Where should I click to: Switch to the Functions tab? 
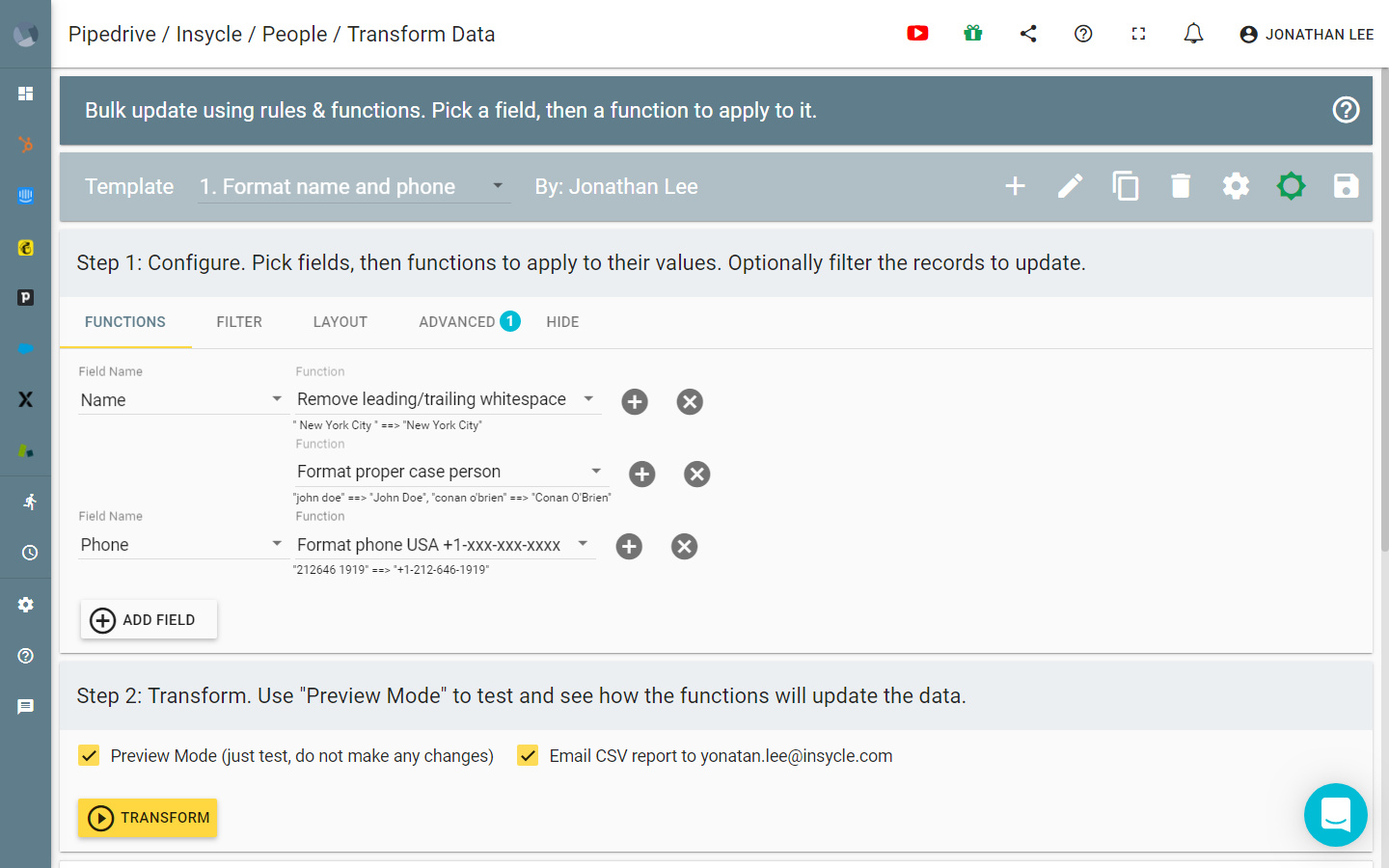[x=125, y=322]
